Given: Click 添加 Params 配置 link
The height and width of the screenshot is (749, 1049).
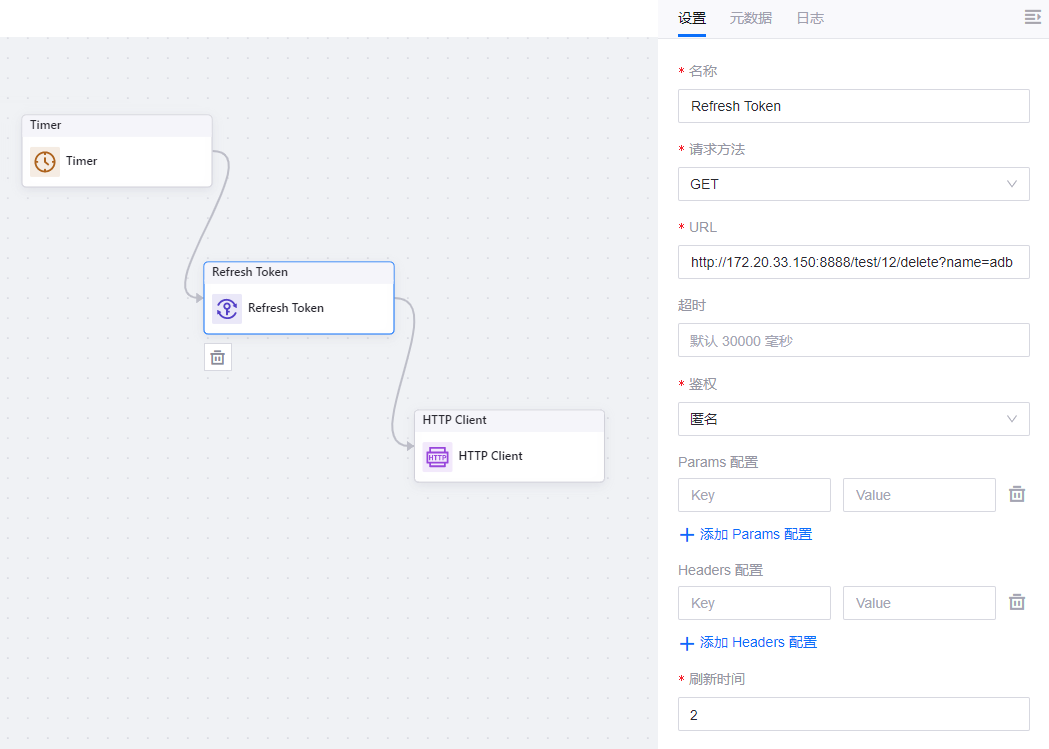Looking at the screenshot, I should coord(756,534).
